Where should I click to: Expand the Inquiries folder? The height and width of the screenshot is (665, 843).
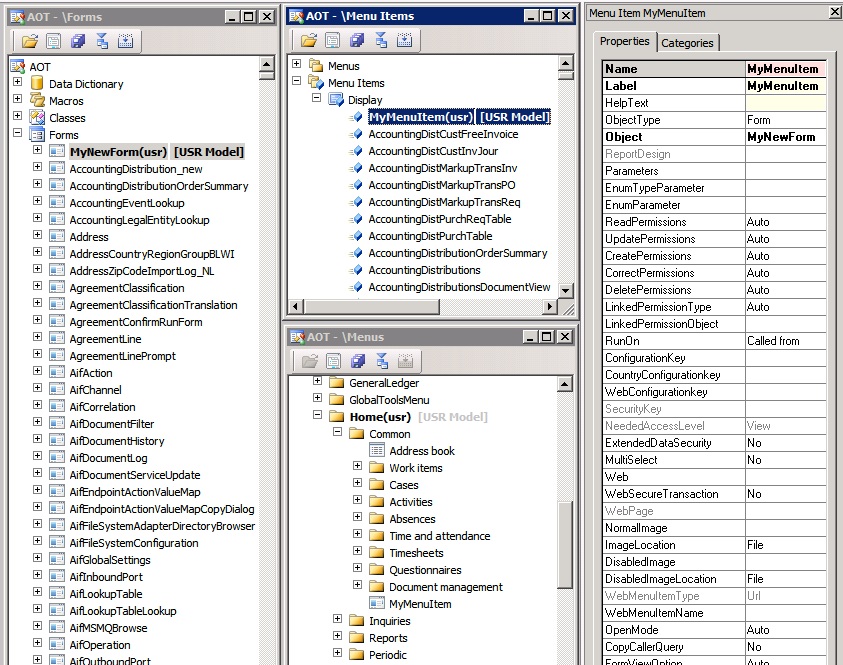click(337, 619)
